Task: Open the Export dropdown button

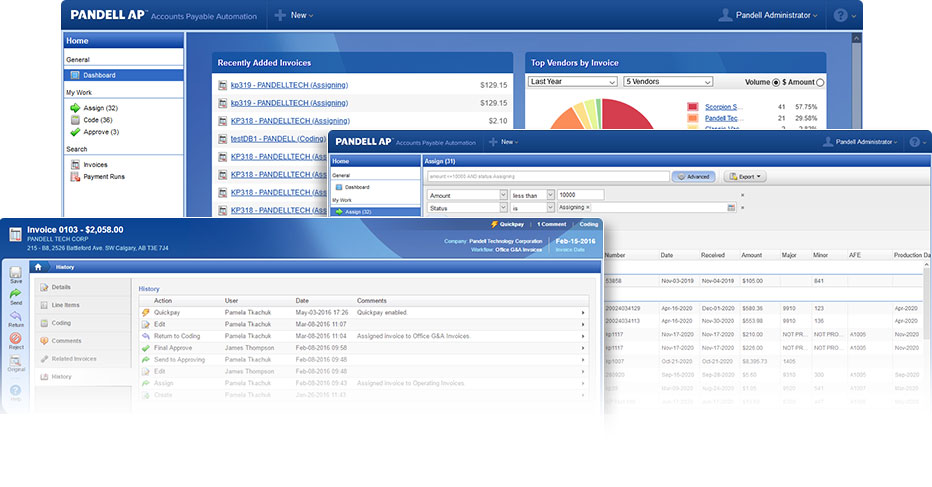Action: click(745, 177)
